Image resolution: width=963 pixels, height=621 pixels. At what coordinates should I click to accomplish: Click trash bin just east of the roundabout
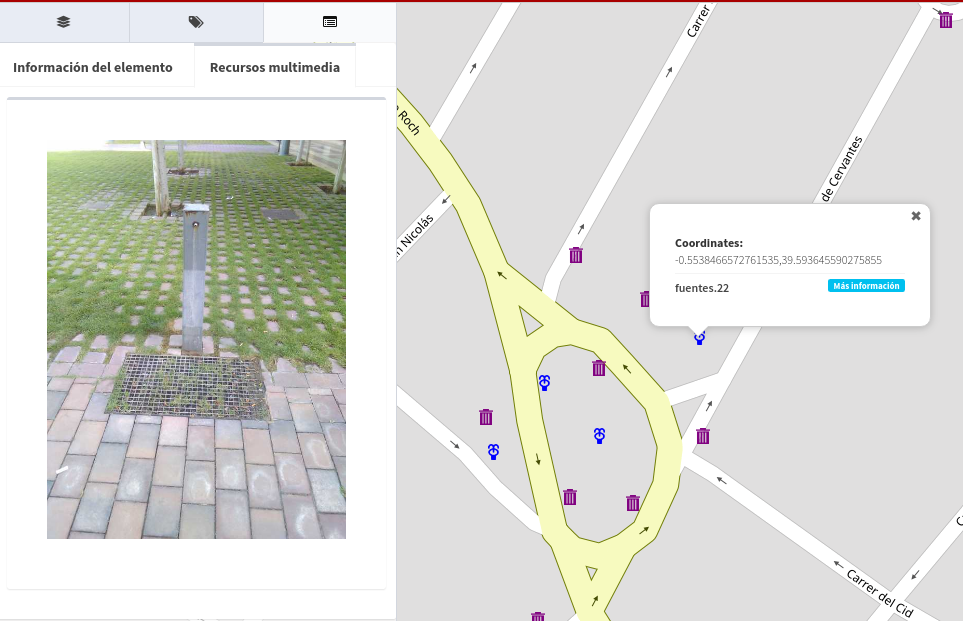(703, 436)
